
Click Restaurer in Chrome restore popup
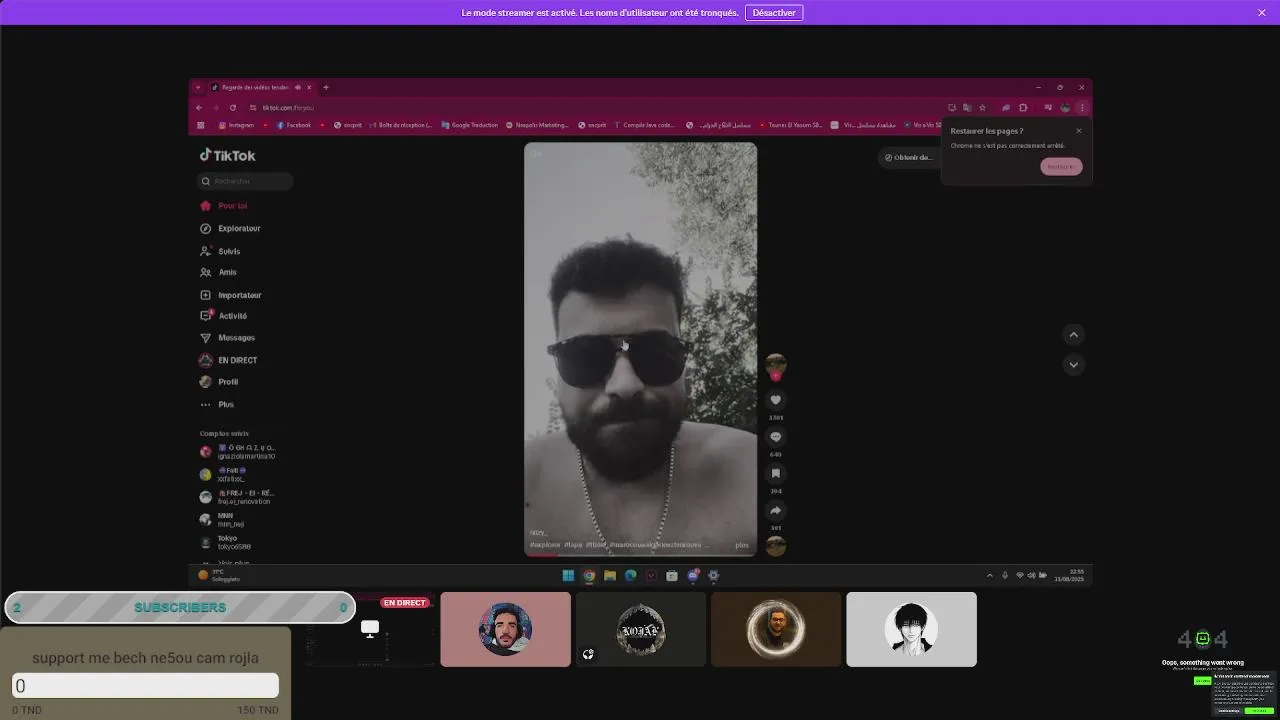click(1061, 167)
